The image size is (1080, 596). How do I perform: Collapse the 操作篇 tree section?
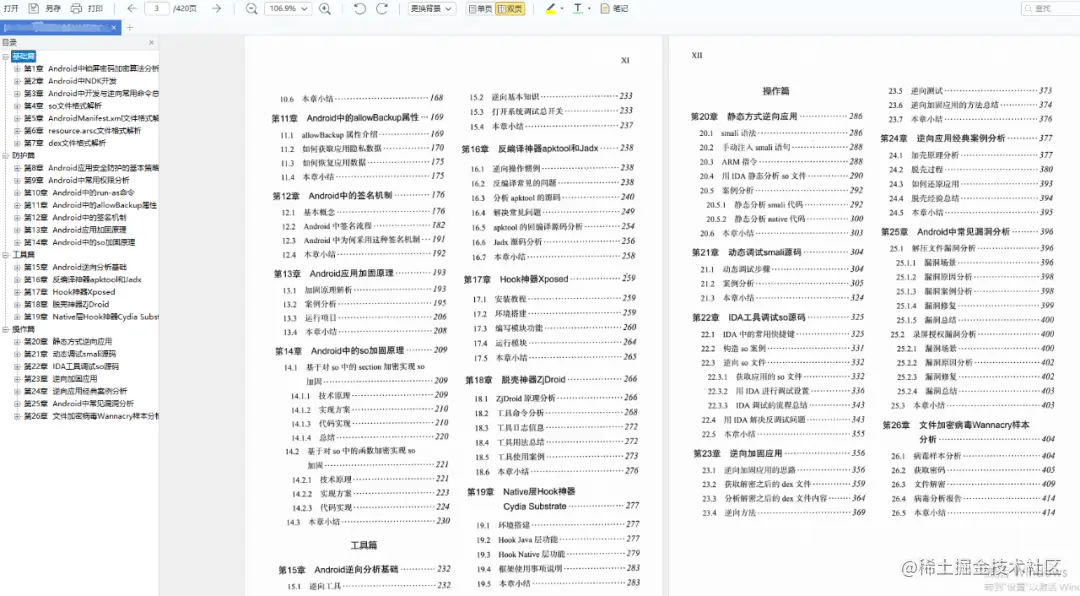click(x=6, y=329)
